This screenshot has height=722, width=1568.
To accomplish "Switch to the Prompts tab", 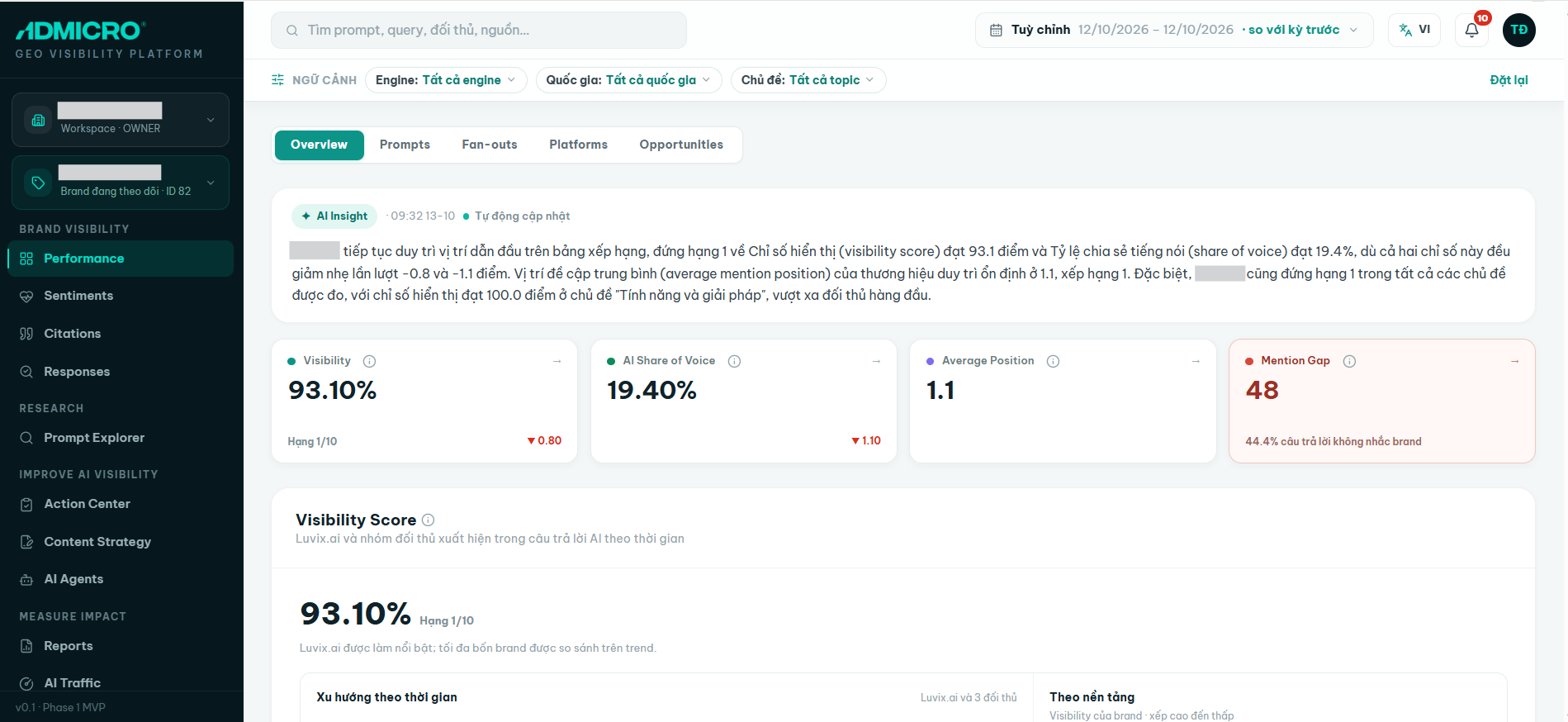I will point(405,145).
